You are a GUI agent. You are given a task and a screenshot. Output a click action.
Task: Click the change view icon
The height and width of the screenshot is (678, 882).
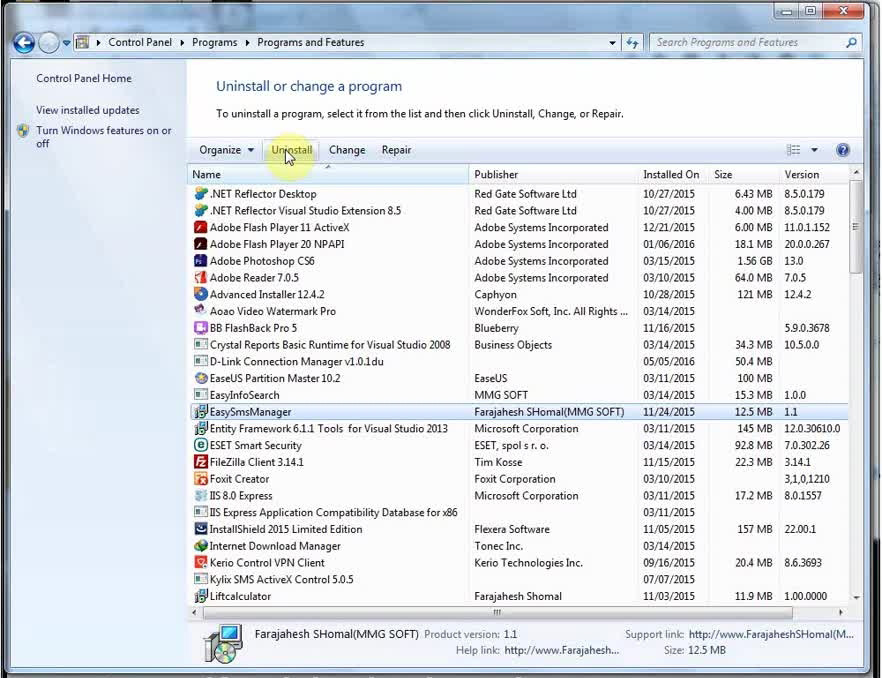pos(793,150)
